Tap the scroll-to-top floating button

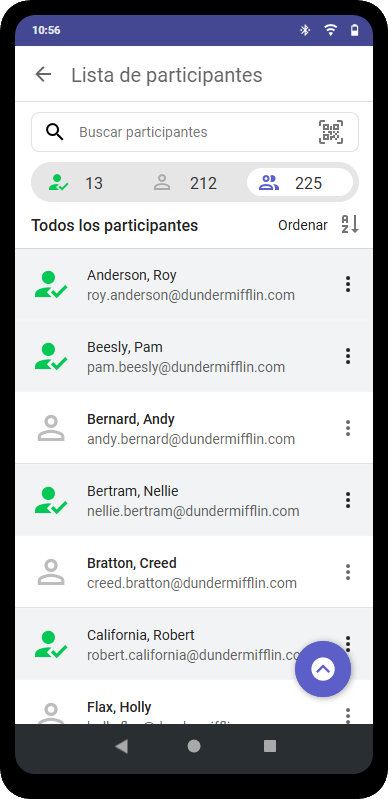coord(323,669)
